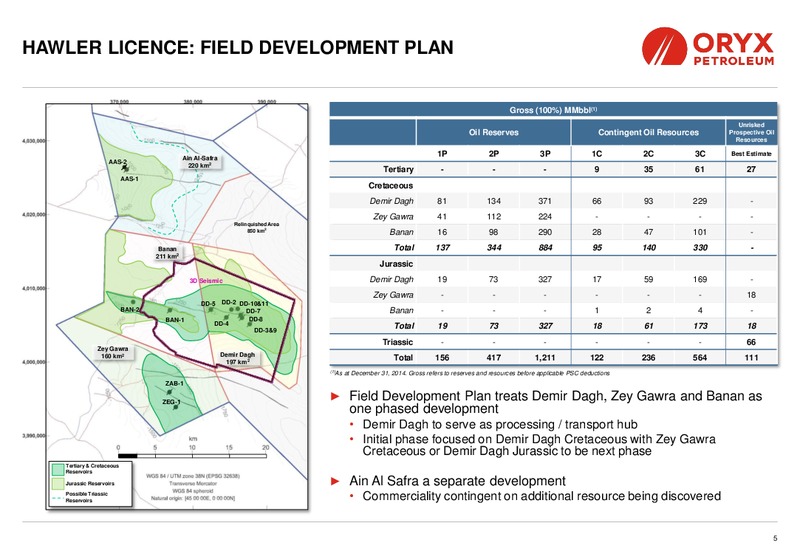Viewport: 800px width, 554px height.
Task: Click the Triassic best estimate value 66
Action: pyautogui.click(x=751, y=342)
